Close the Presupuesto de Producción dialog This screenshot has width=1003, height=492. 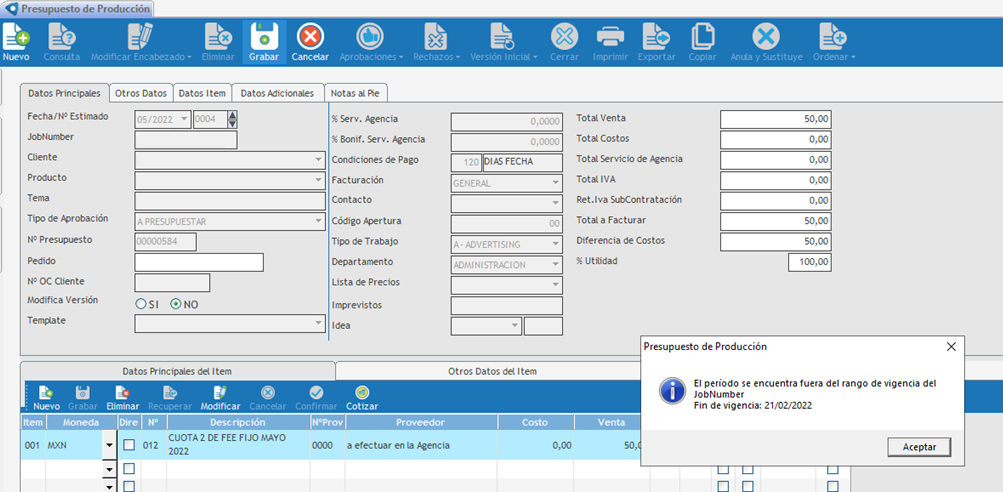(x=950, y=347)
